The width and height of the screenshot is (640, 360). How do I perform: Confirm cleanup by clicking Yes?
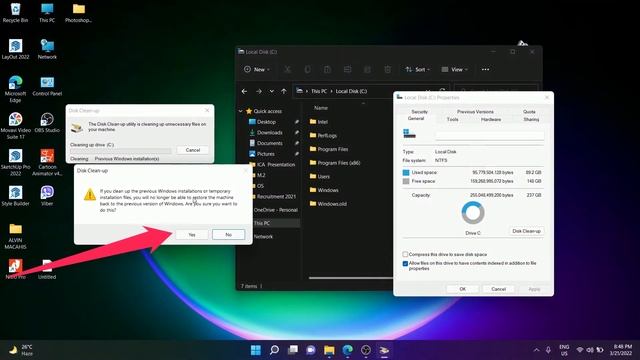(192, 234)
